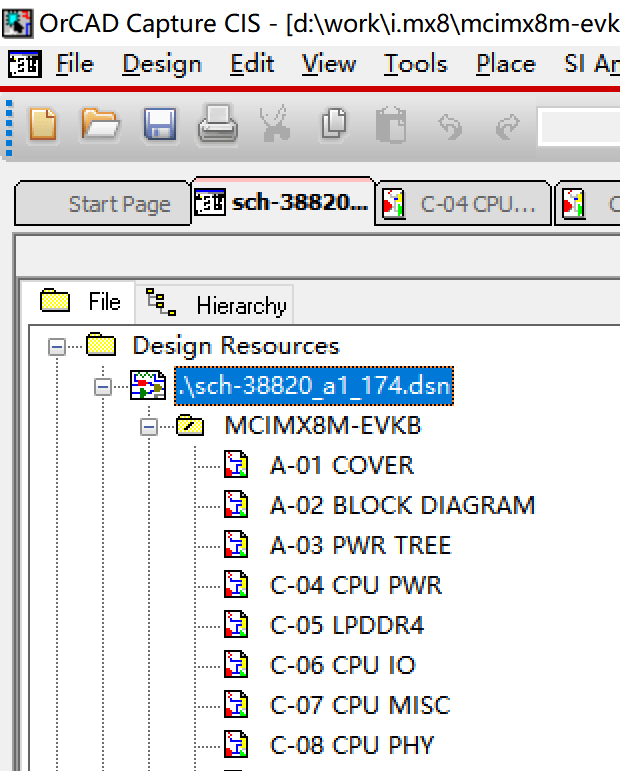
Task: Collapse the MCIMX8M-EVKB folder node
Action: (148, 427)
